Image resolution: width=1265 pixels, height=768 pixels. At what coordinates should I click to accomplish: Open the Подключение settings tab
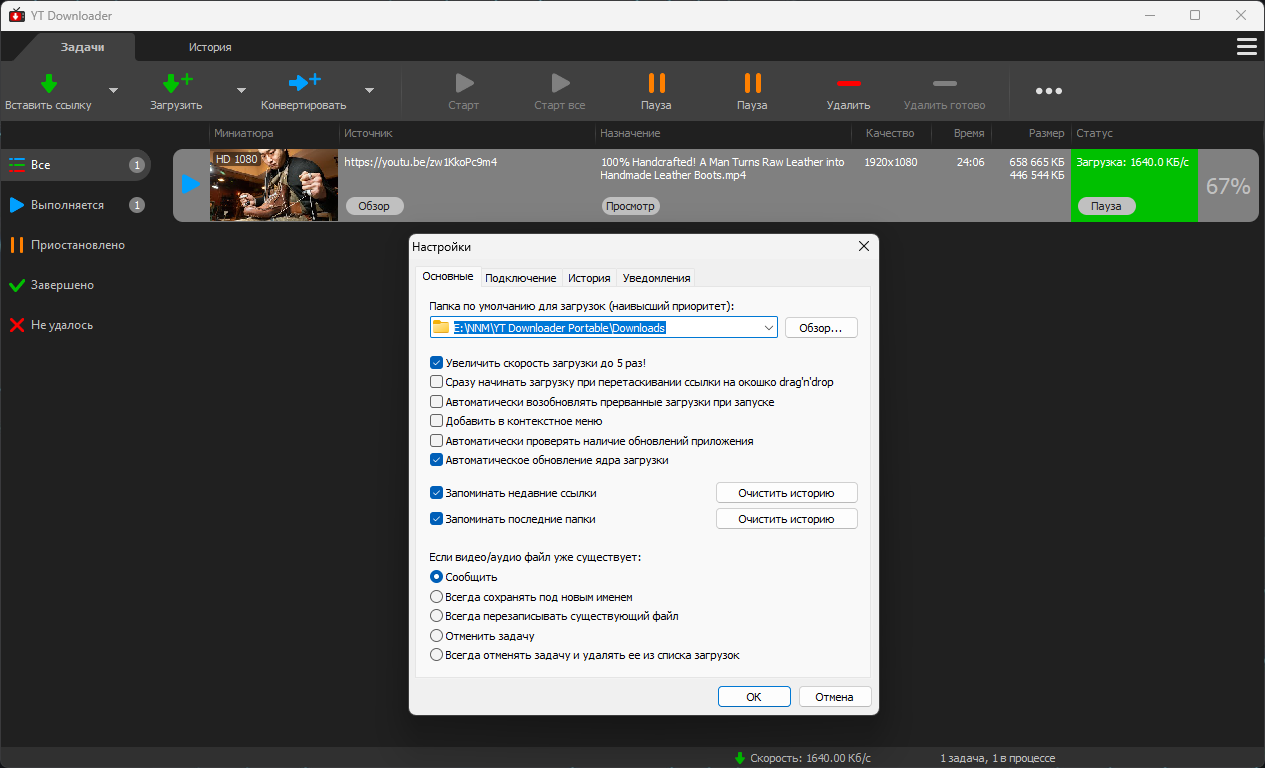click(x=521, y=278)
